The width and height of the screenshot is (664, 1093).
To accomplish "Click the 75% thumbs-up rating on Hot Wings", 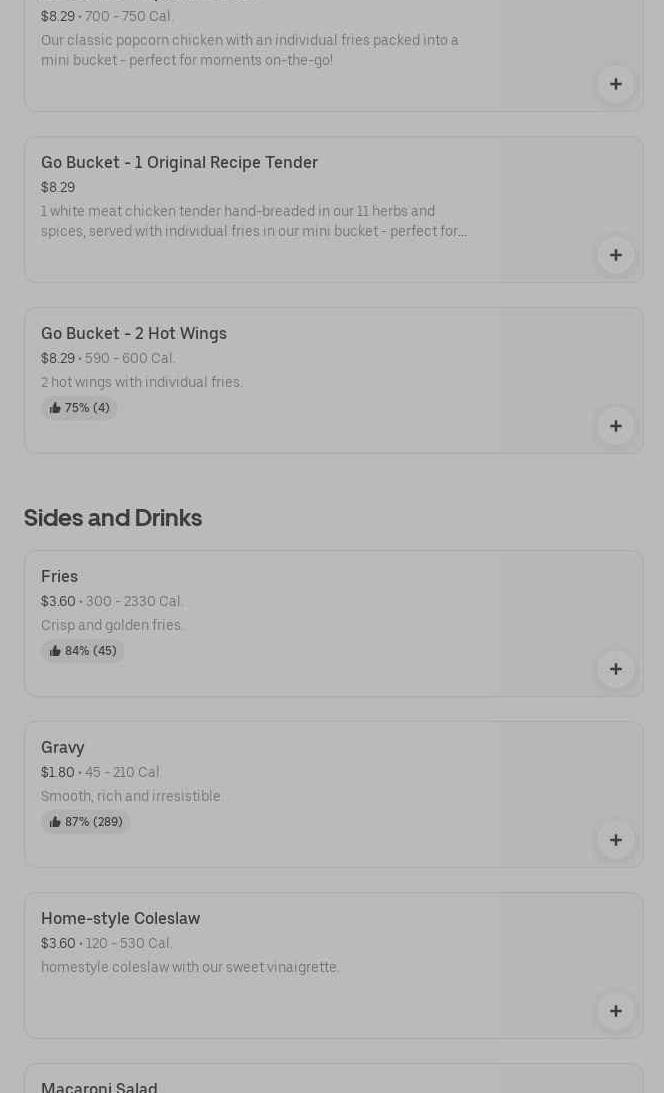I will [x=80, y=408].
